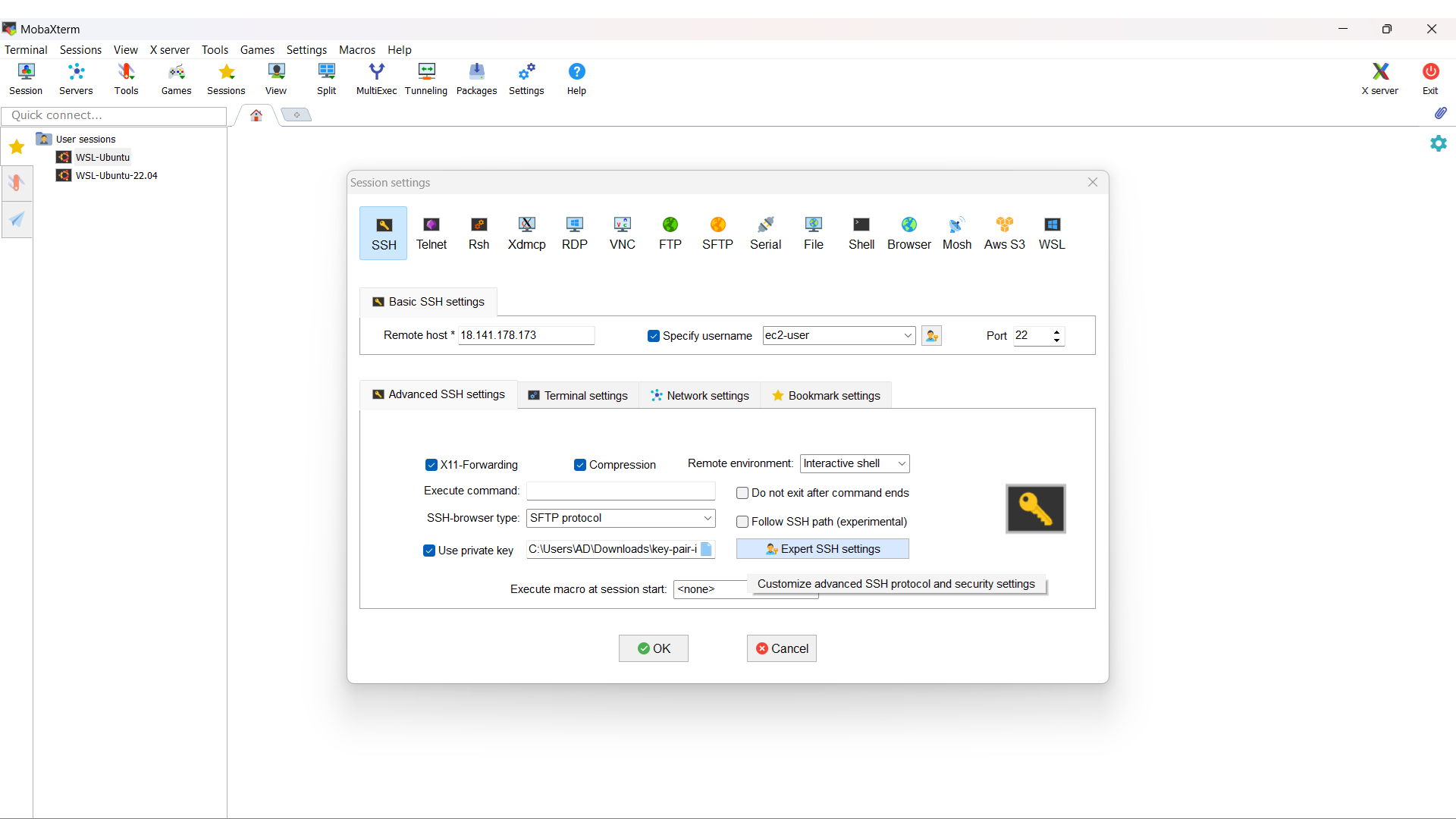This screenshot has width=1456, height=819.
Task: Open Packages from the toolbar
Action: coord(476,79)
